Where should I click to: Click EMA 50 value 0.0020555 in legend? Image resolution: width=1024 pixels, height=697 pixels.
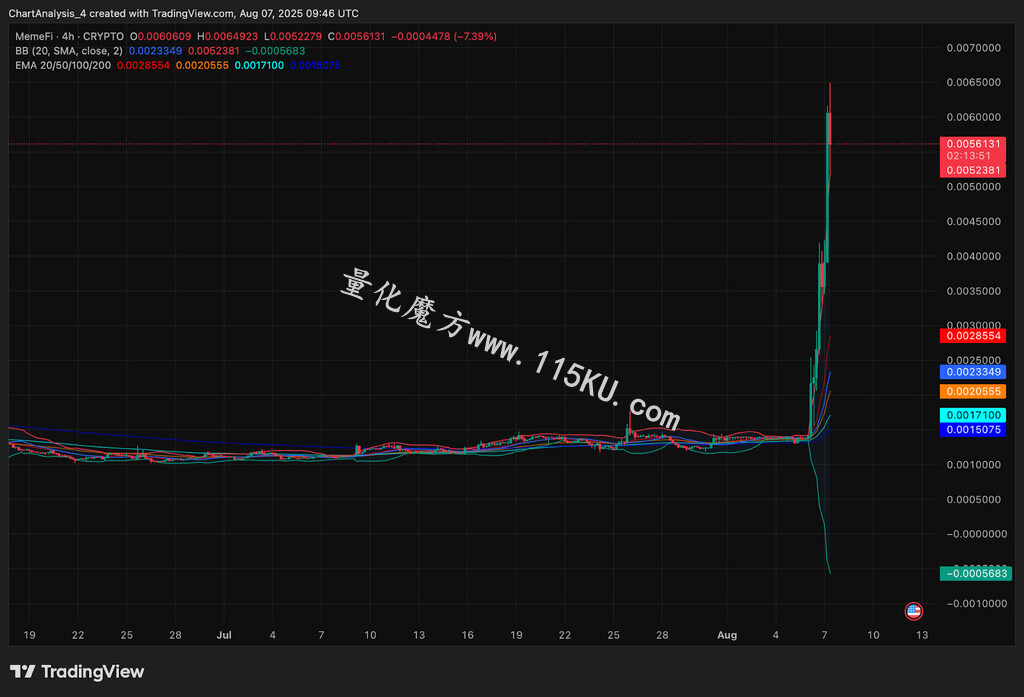point(202,65)
